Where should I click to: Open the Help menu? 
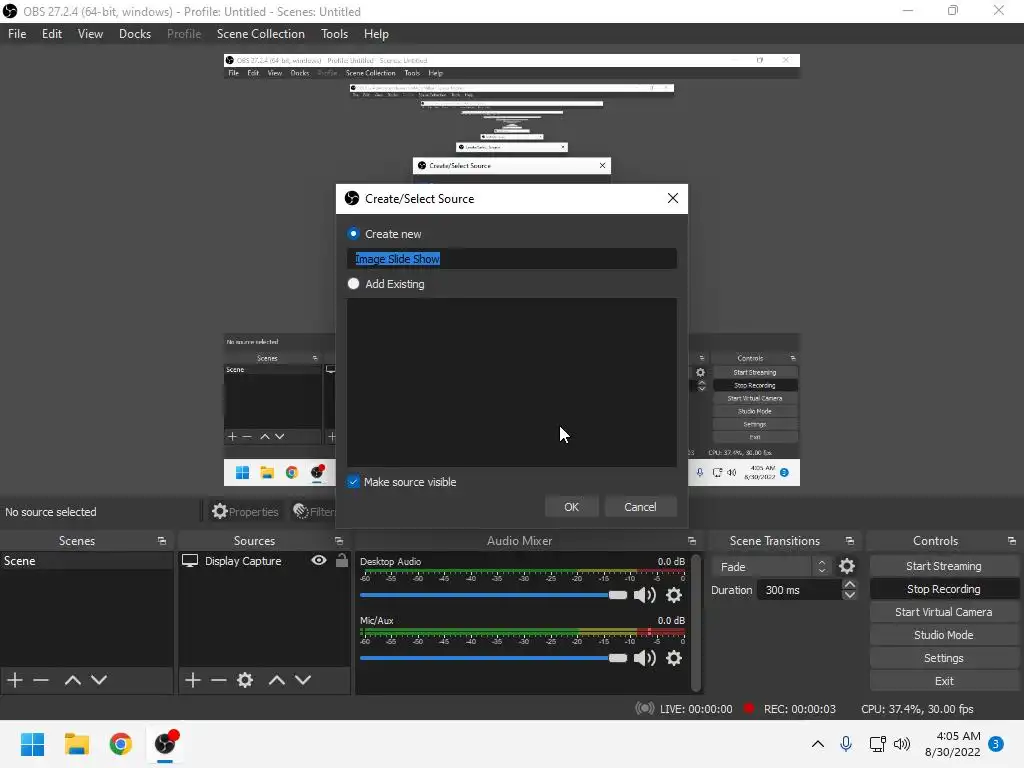376,34
